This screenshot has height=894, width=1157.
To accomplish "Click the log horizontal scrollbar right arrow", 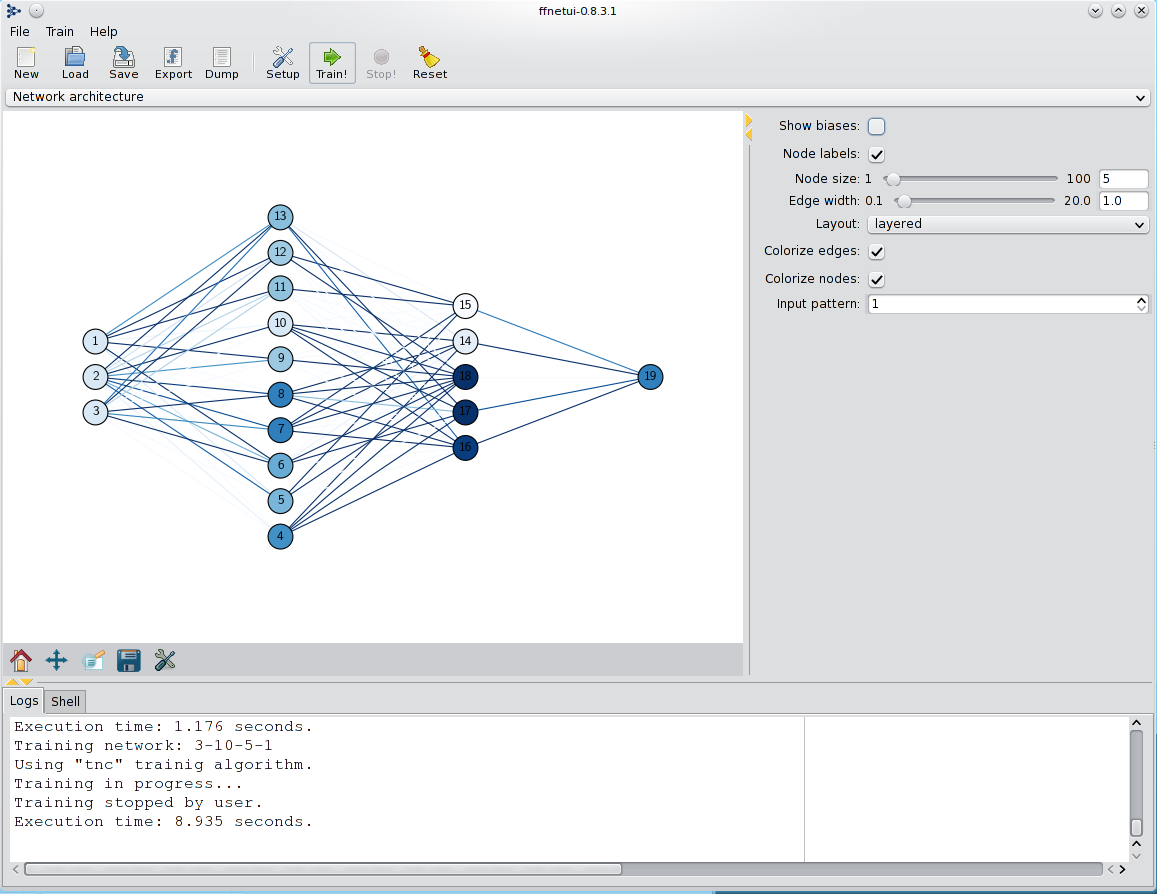I will click(1122, 869).
